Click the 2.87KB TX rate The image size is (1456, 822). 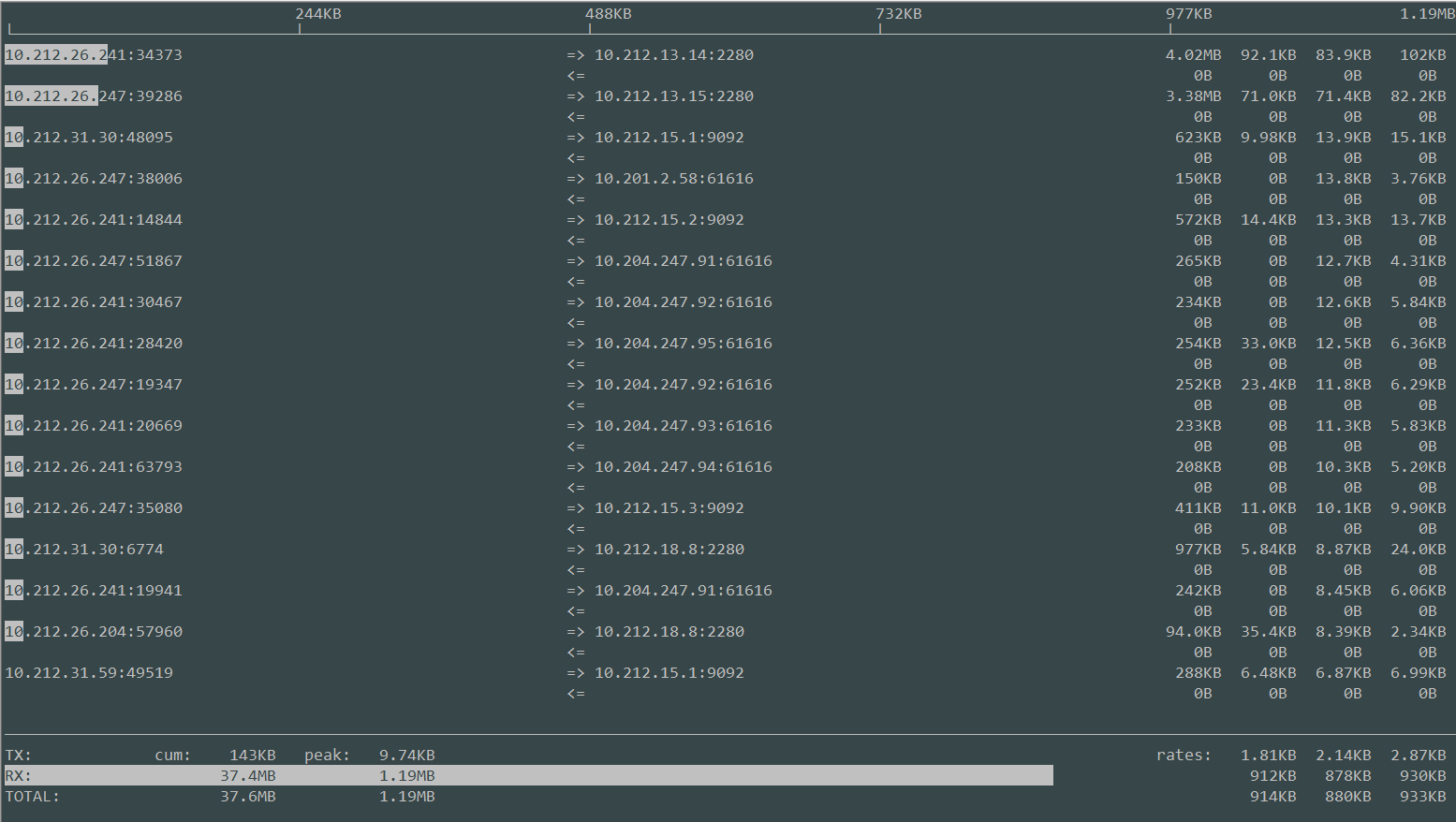coord(1419,756)
